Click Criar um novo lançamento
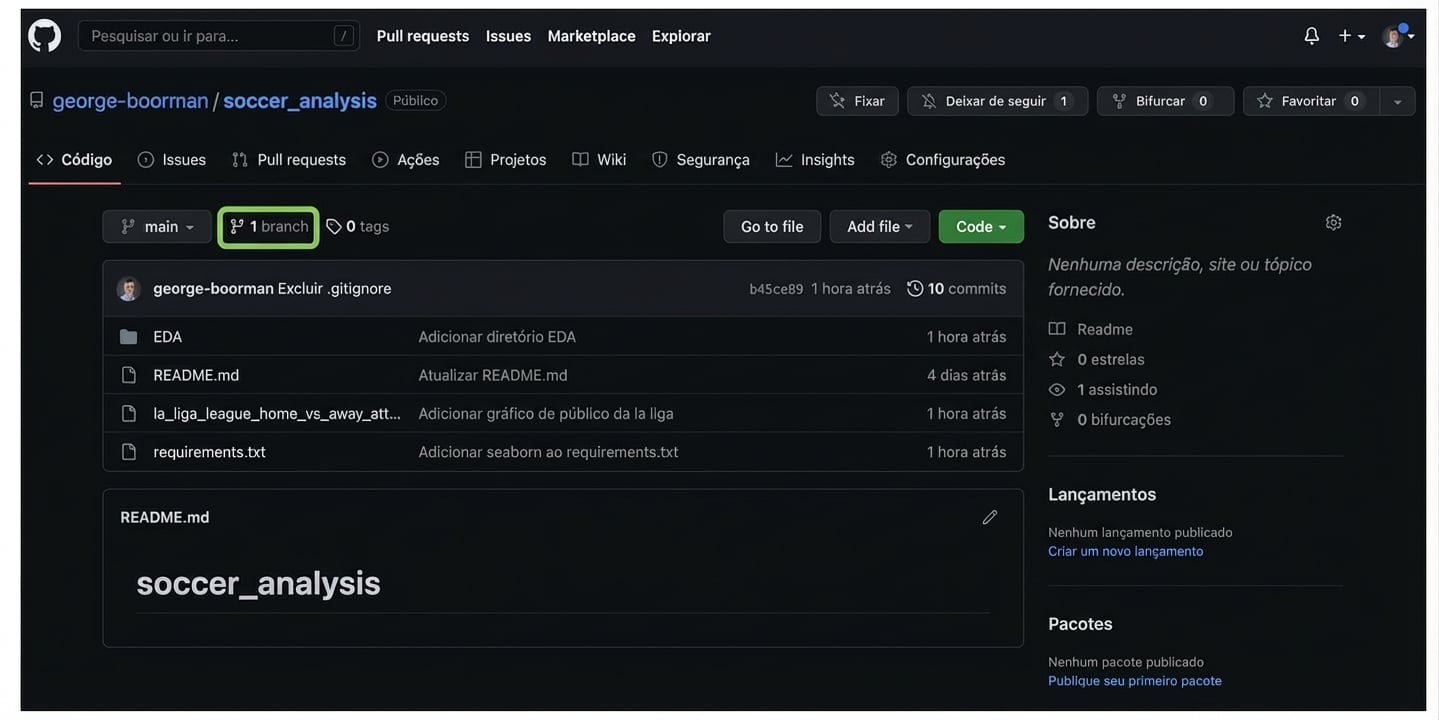 pyautogui.click(x=1126, y=551)
